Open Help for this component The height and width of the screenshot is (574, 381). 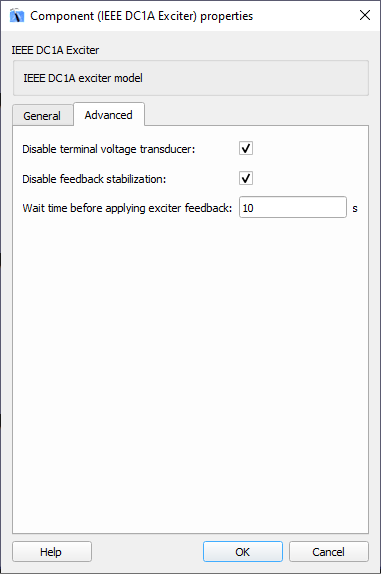click(x=52, y=552)
